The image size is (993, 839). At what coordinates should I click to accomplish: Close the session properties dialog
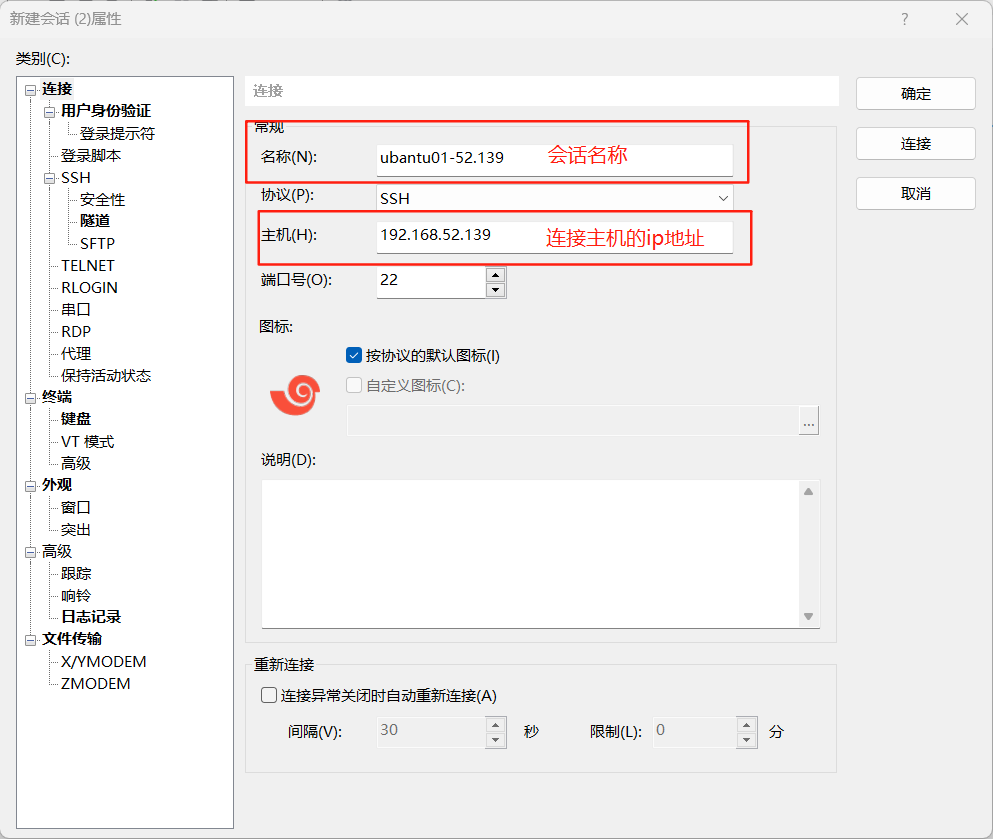coord(962,19)
